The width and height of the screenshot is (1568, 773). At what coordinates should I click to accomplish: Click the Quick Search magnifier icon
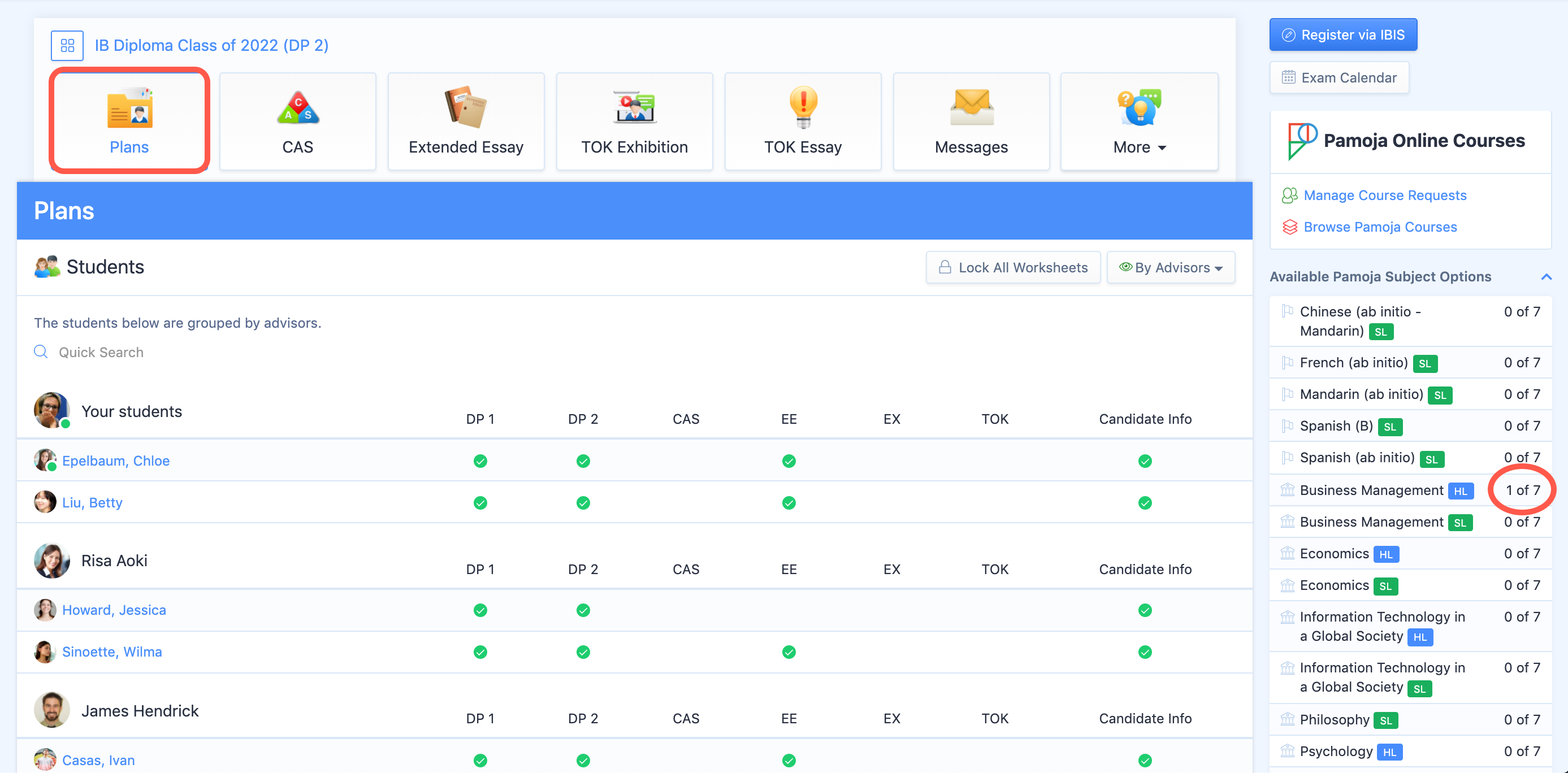click(41, 352)
